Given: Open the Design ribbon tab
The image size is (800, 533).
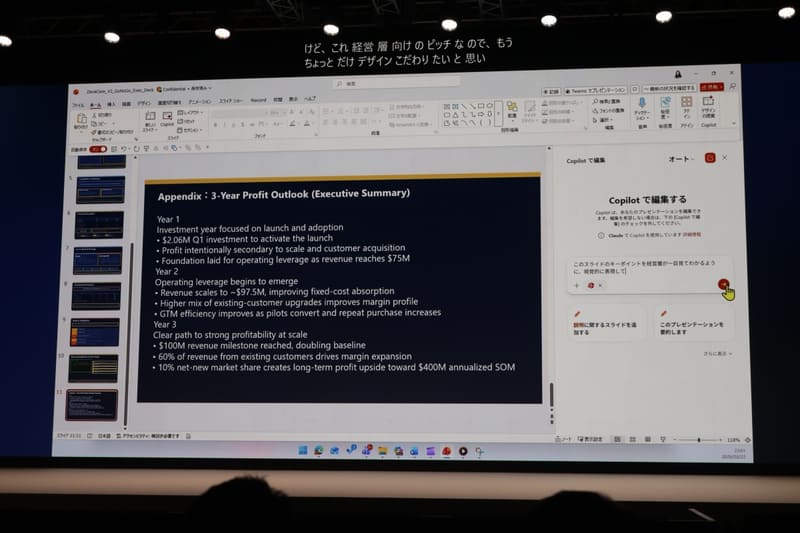Looking at the screenshot, I should 143,104.
